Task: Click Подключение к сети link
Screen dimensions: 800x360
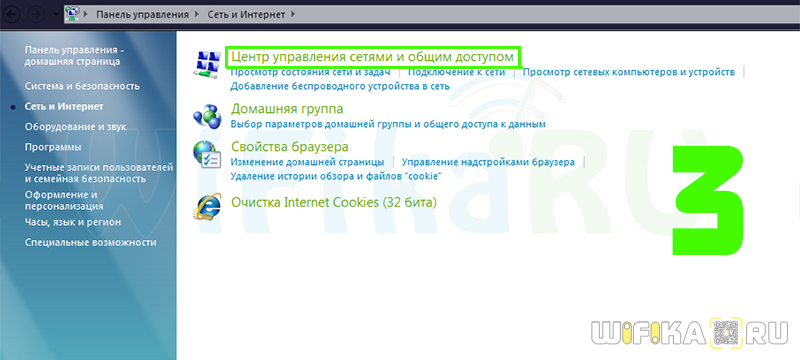Action: pyautogui.click(x=457, y=72)
